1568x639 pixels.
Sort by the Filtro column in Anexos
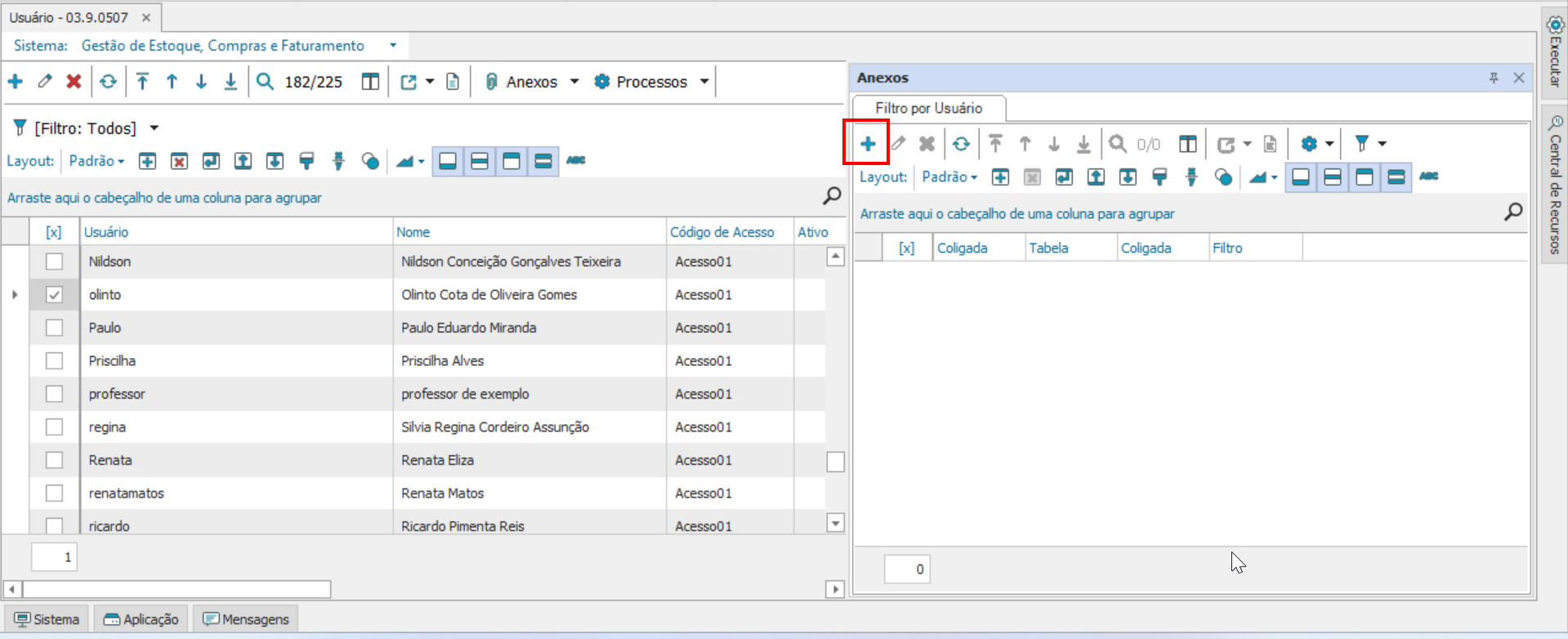[x=1256, y=248]
